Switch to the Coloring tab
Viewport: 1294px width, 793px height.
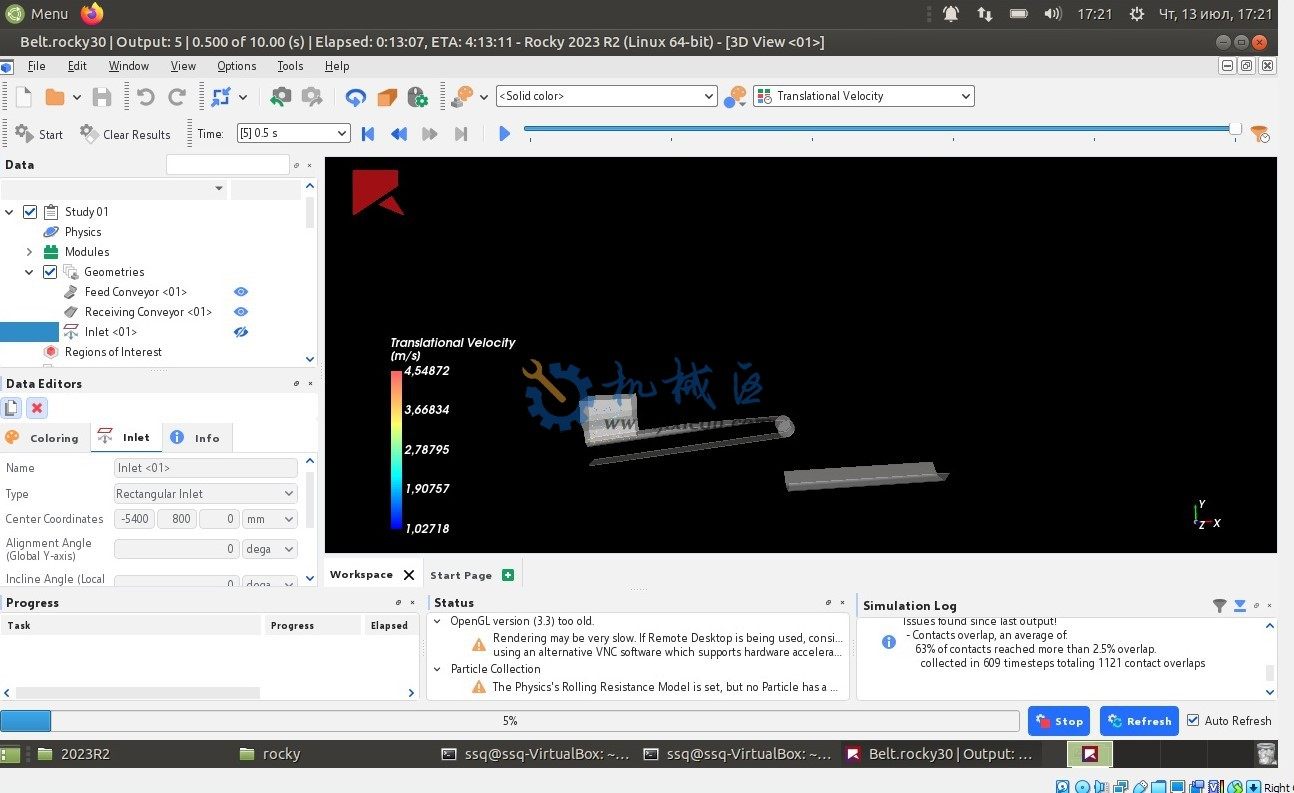point(43,438)
